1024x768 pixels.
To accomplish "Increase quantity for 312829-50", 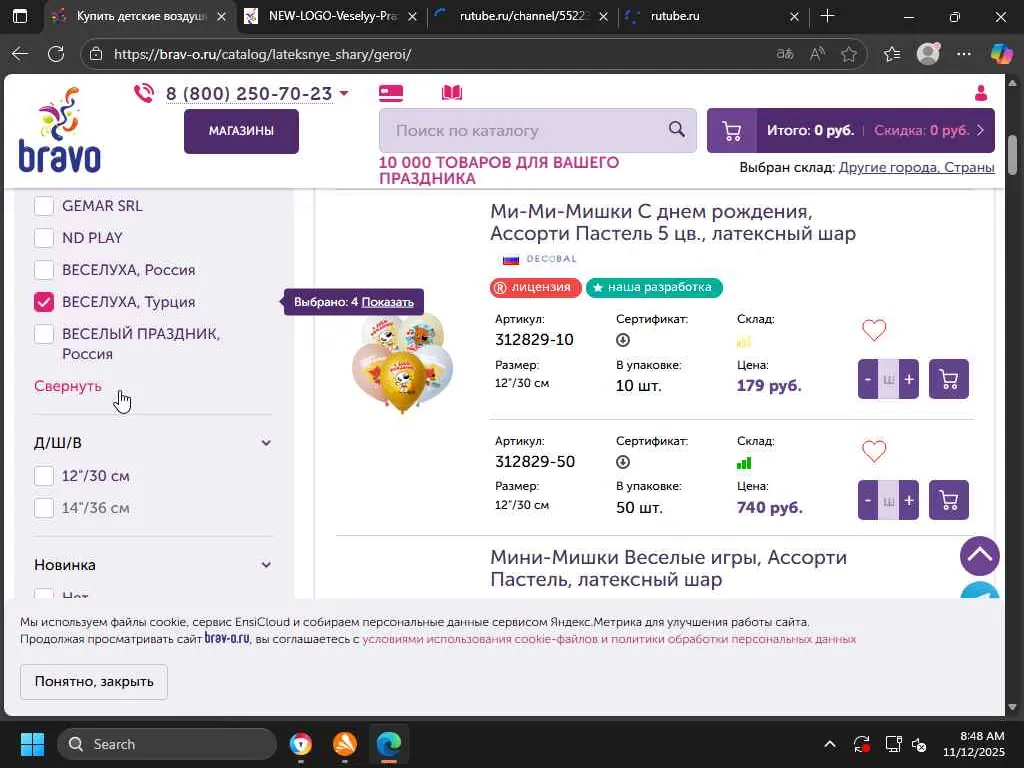I will [908, 500].
